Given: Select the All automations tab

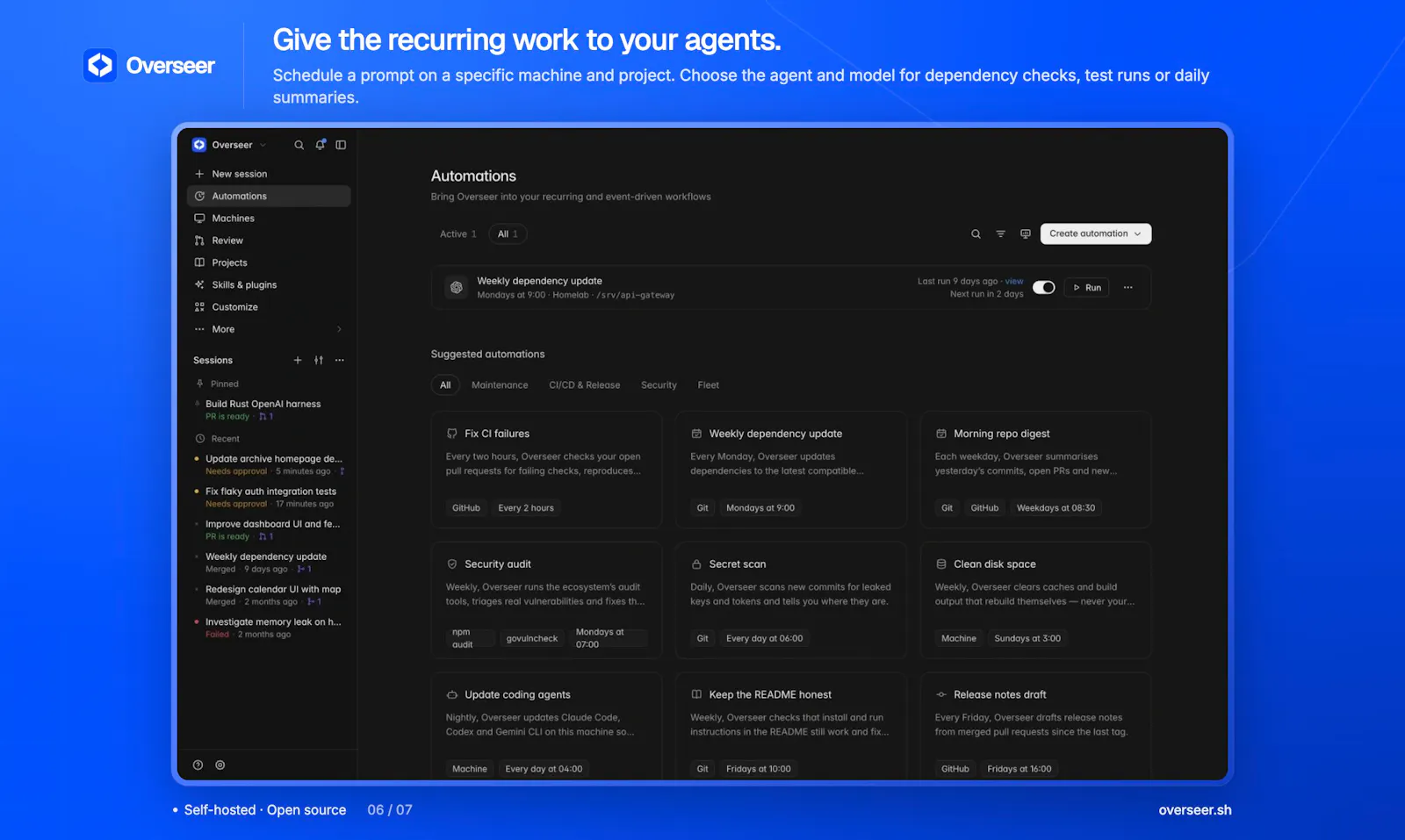Looking at the screenshot, I should (508, 233).
